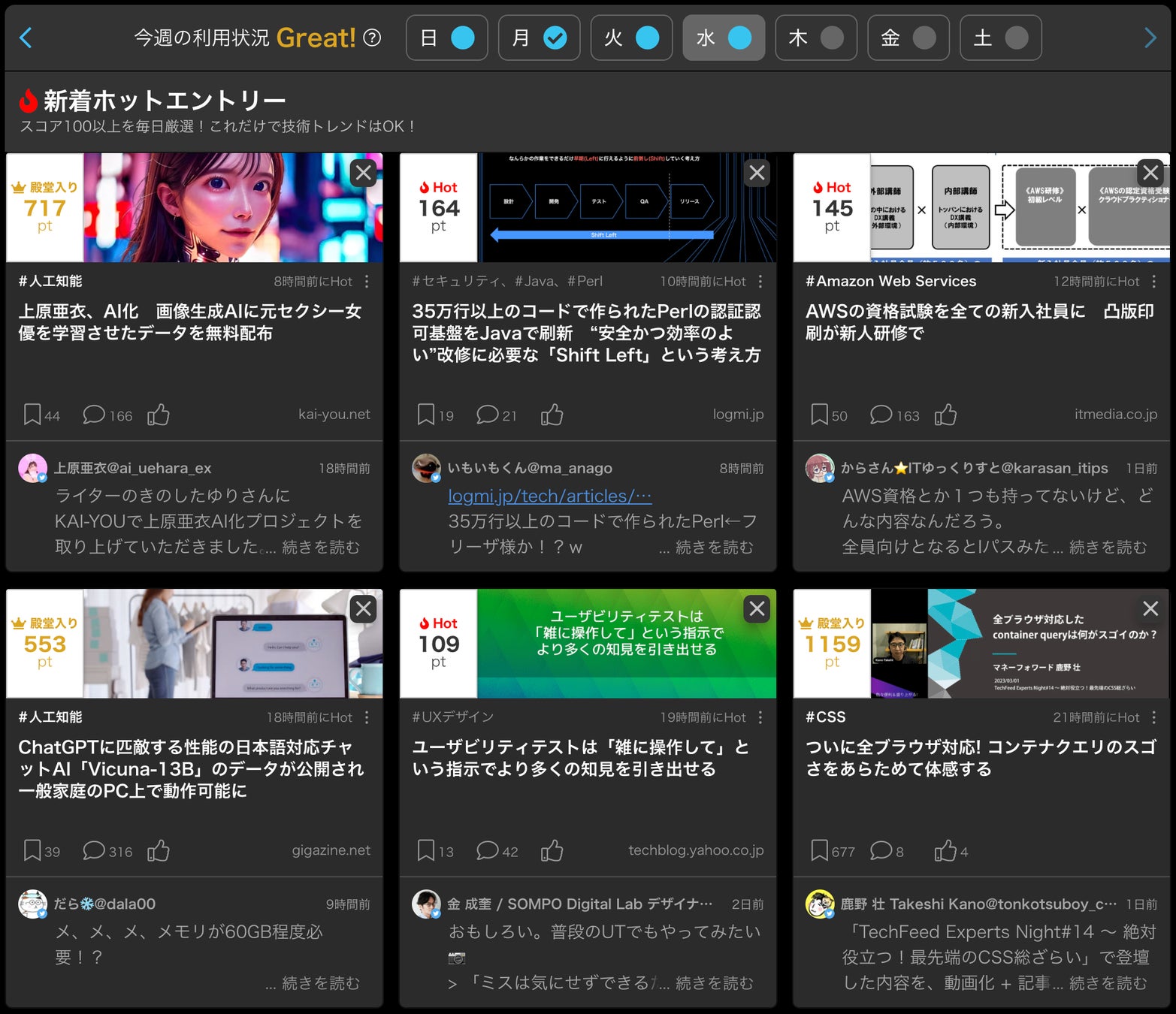Screen dimensions: 1176x1014
Task: Like the Vicuna-13B article
Action: [x=159, y=850]
